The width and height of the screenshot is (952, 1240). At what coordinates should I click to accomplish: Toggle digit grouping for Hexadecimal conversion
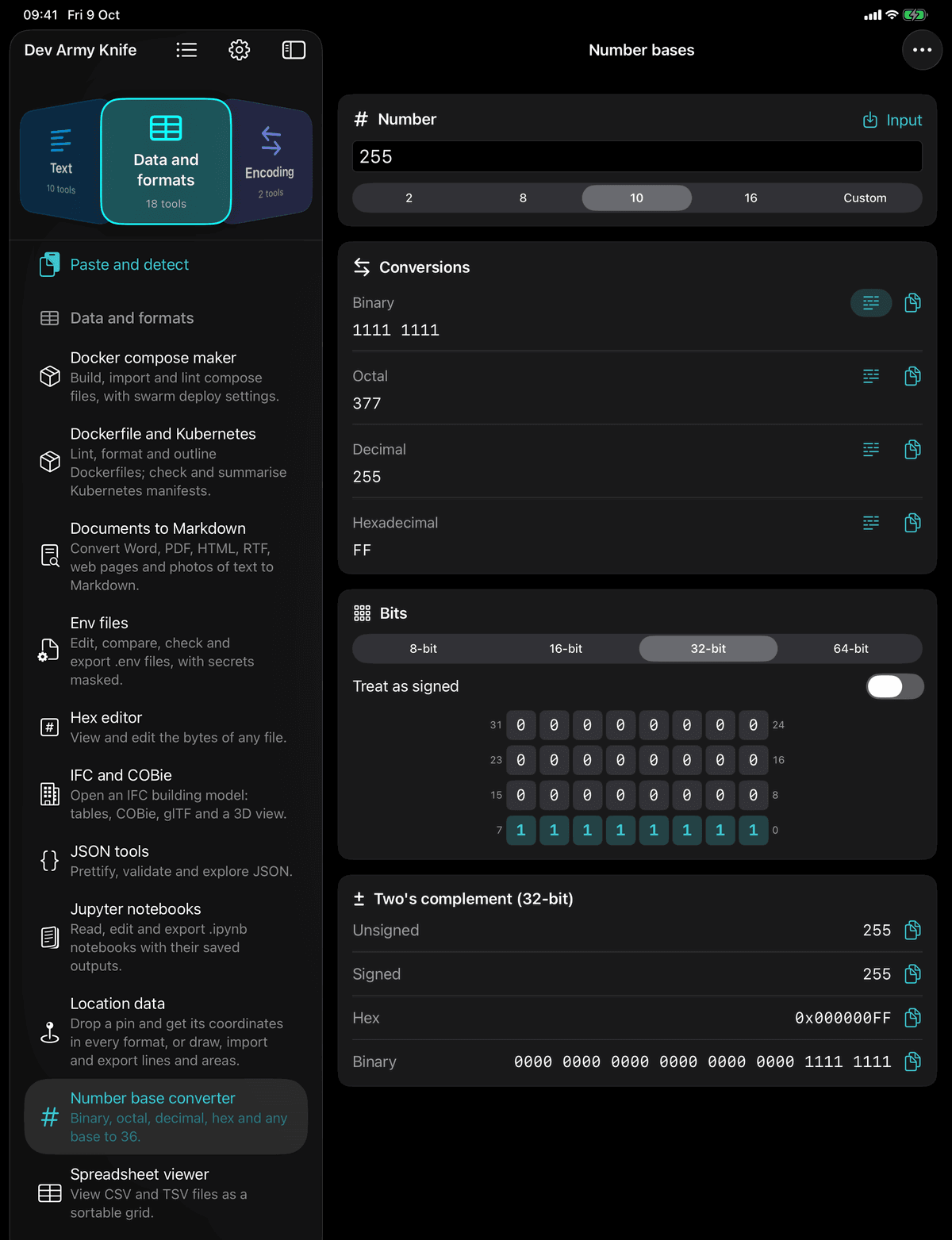pyautogui.click(x=871, y=523)
